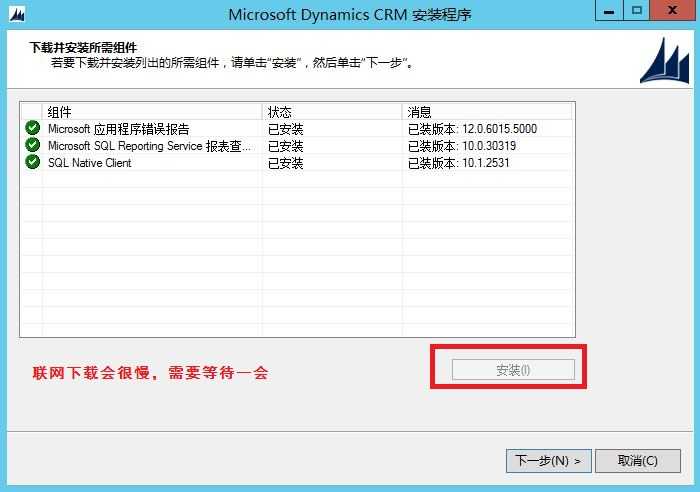Click the heading 下载并安装所需组件
This screenshot has width=700, height=492.
pyautogui.click(x=83, y=47)
